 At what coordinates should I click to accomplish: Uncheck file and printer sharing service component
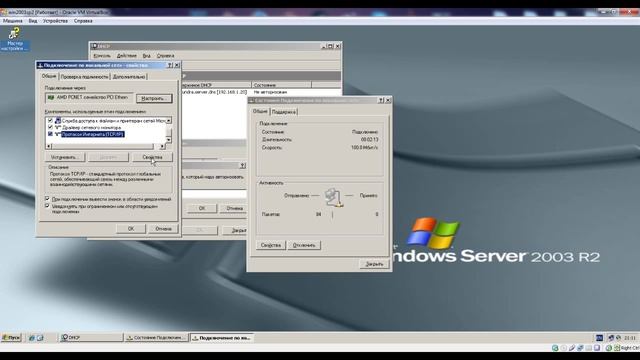[x=50, y=120]
